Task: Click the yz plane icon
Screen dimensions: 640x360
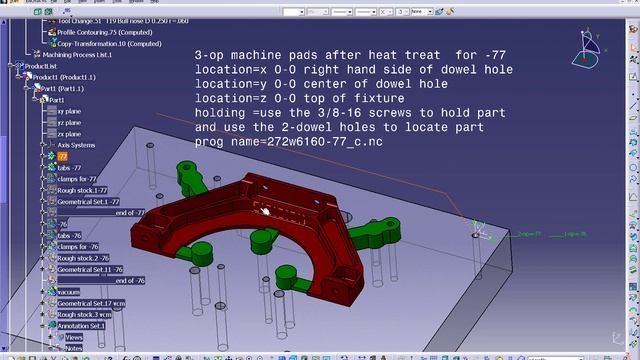Action: pos(52,122)
